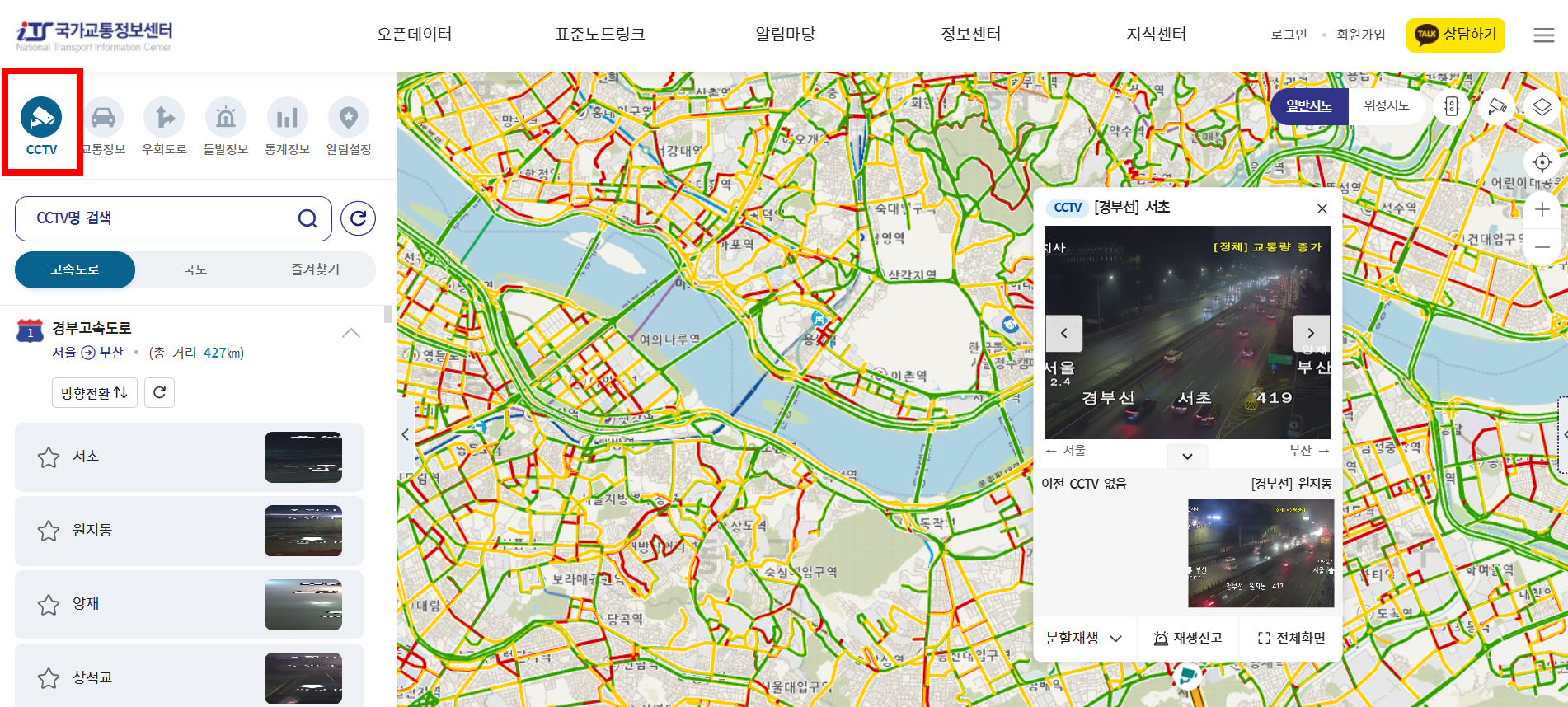Open 표준노드링크 menu
The height and width of the screenshot is (707, 1568).
(600, 34)
